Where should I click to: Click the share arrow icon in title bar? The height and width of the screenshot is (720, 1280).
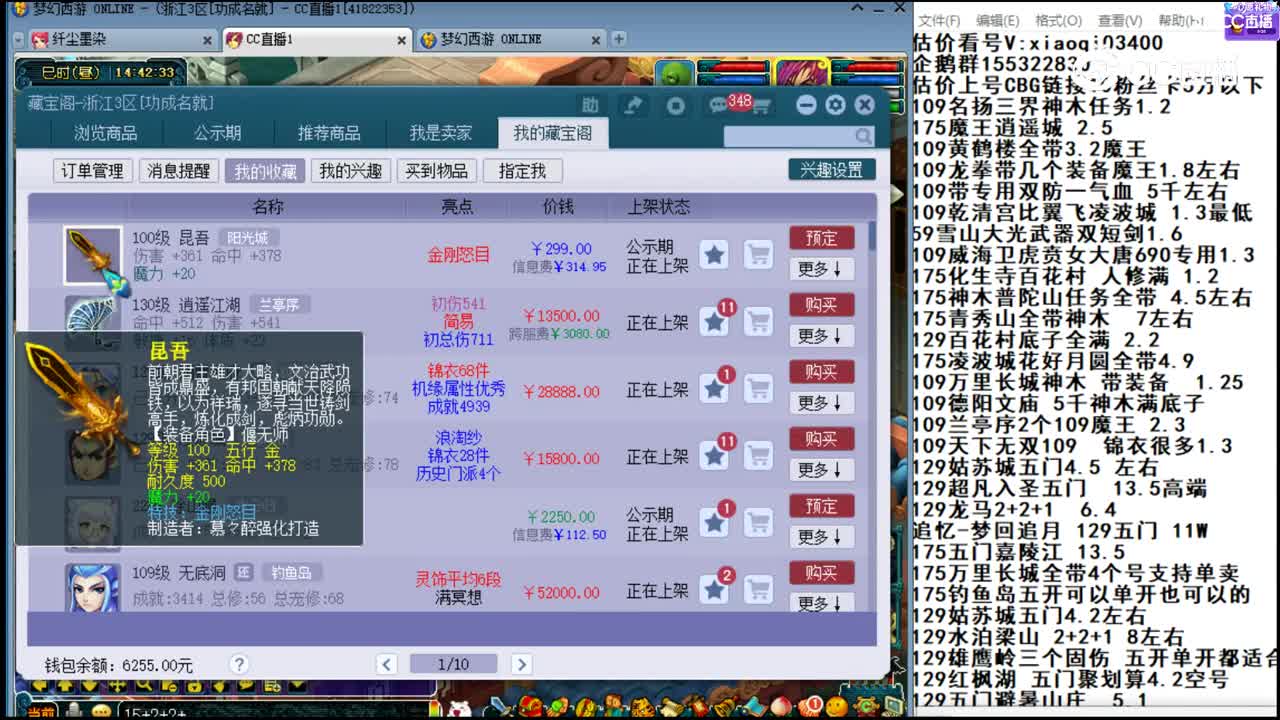[632, 104]
